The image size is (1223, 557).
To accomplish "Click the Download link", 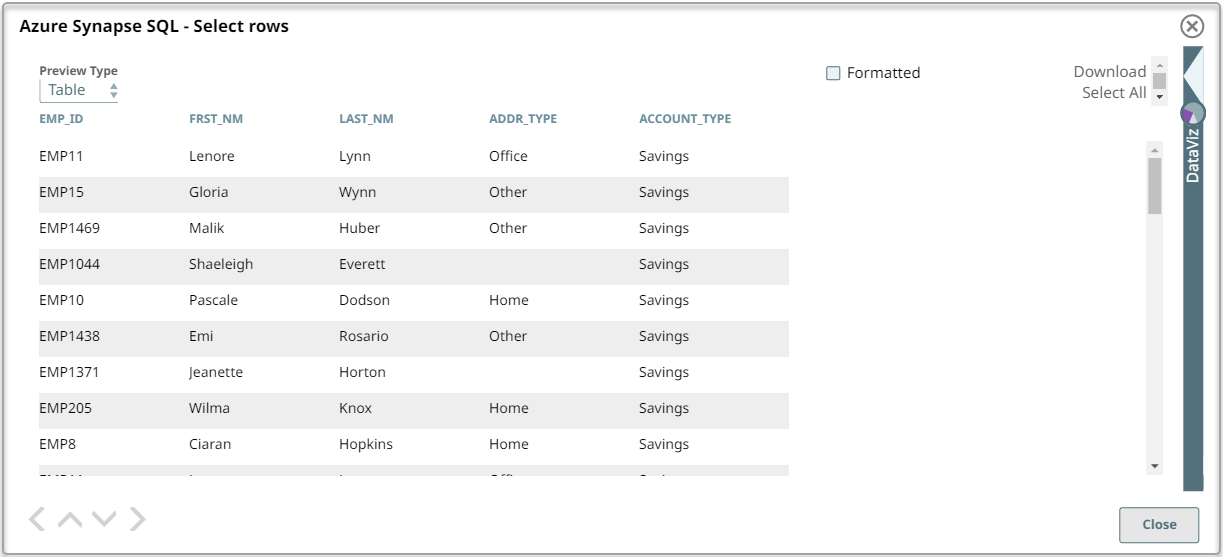I will (1110, 71).
